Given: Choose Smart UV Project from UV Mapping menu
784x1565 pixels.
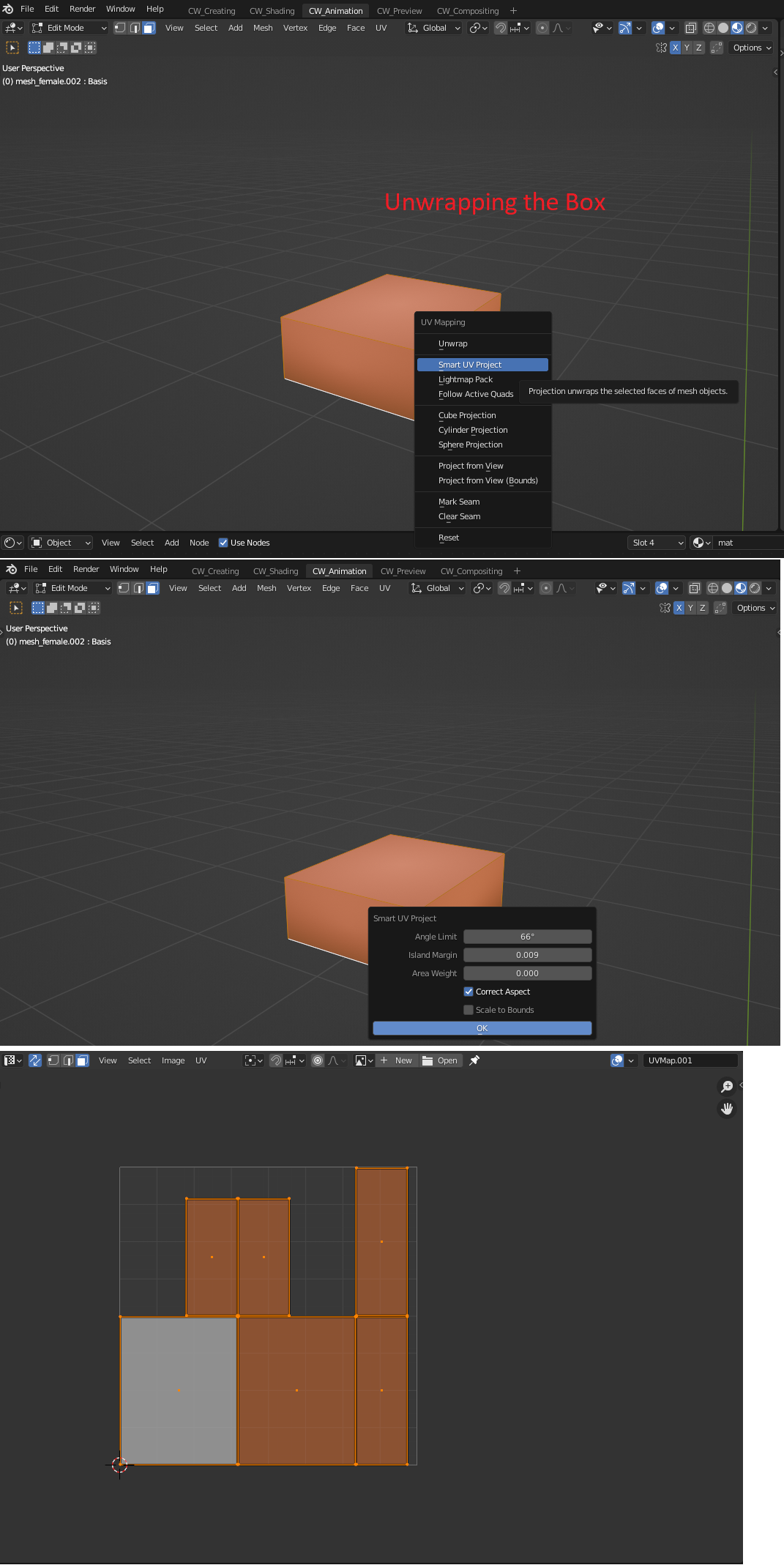Looking at the screenshot, I should [x=482, y=365].
